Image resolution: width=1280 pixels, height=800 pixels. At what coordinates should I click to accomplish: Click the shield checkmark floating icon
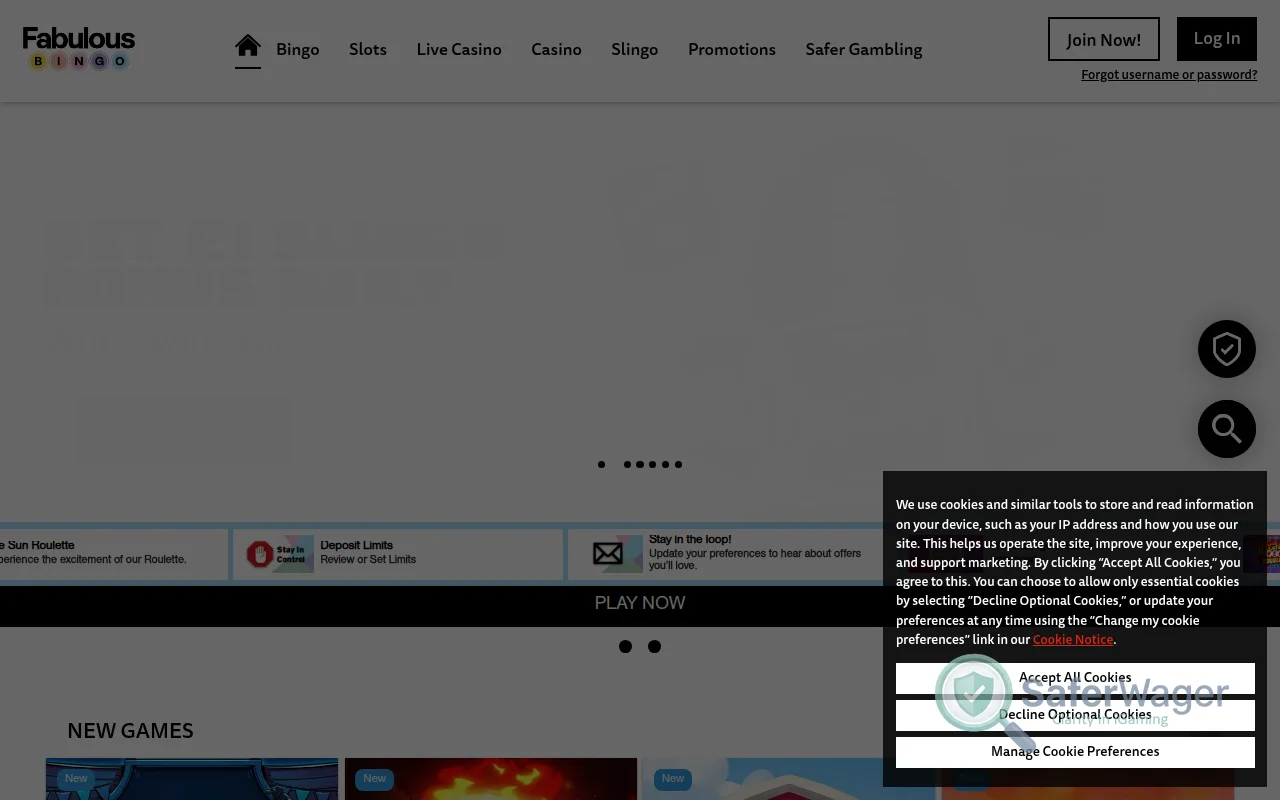(x=1226, y=348)
